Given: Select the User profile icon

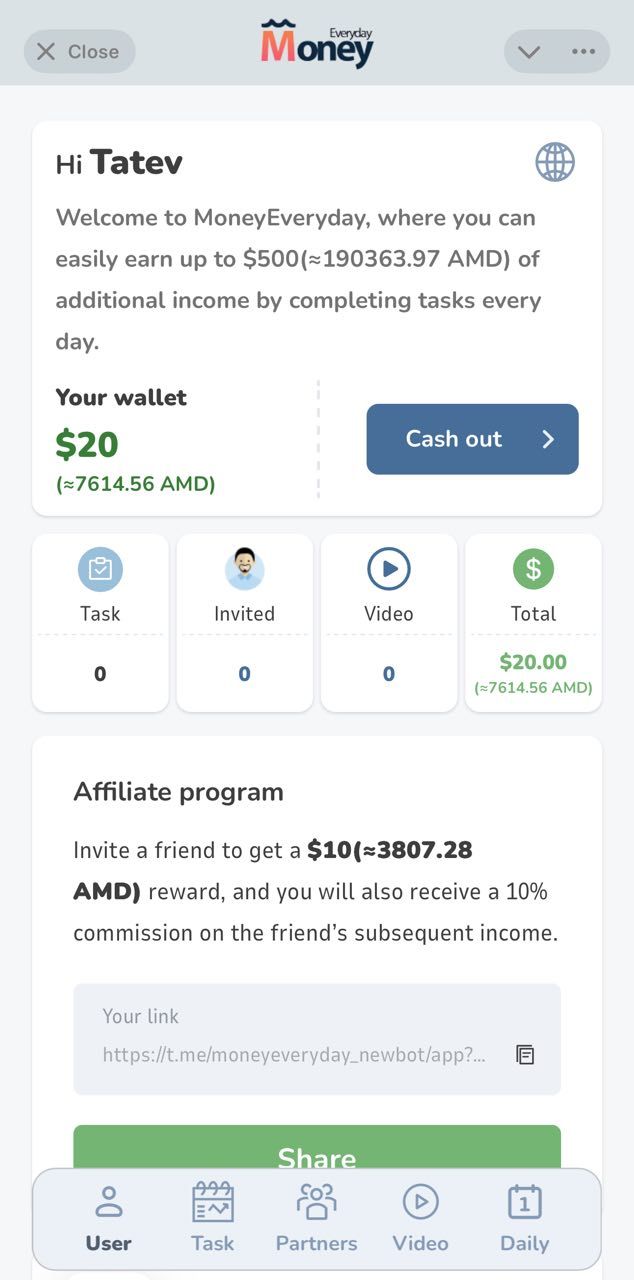Looking at the screenshot, I should click(108, 1203).
